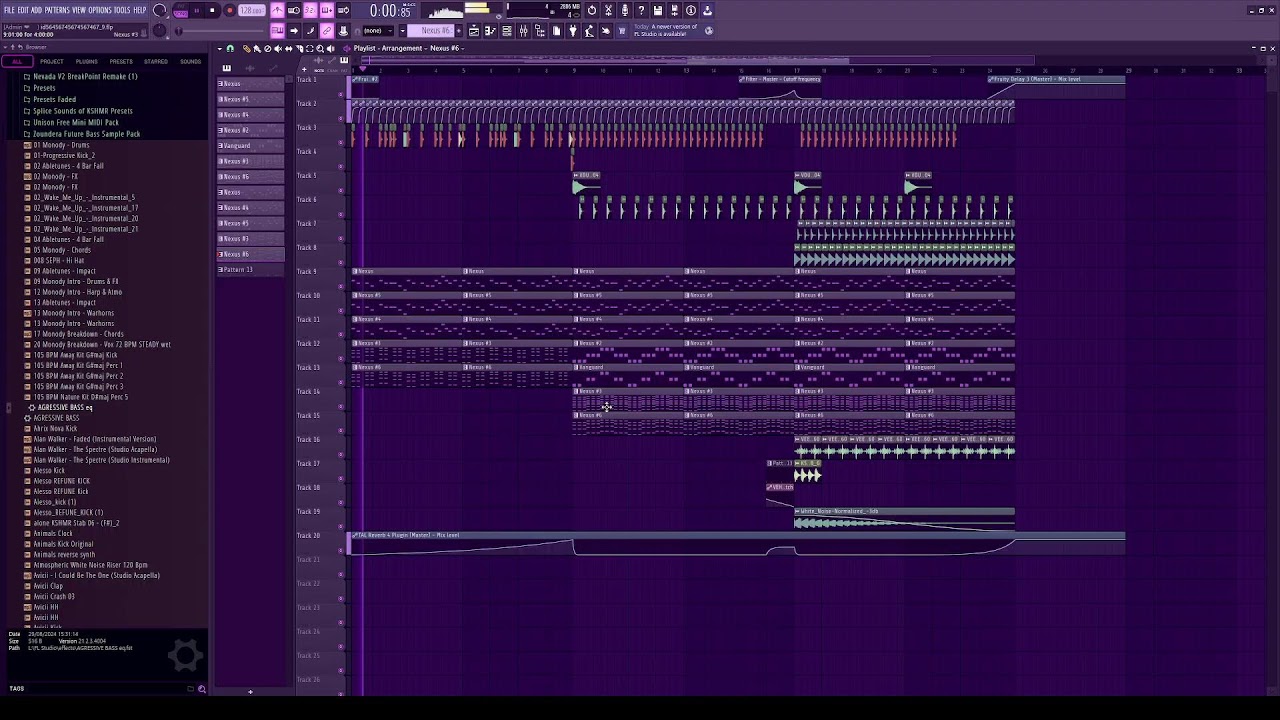
Task: Select the playlist playback speaker tool
Action: [331, 48]
